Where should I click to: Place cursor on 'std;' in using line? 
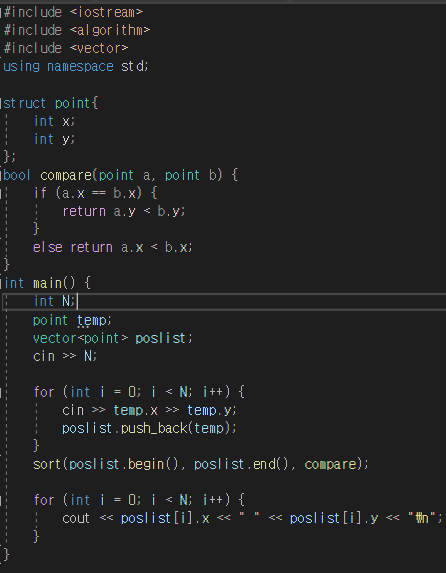(x=135, y=66)
